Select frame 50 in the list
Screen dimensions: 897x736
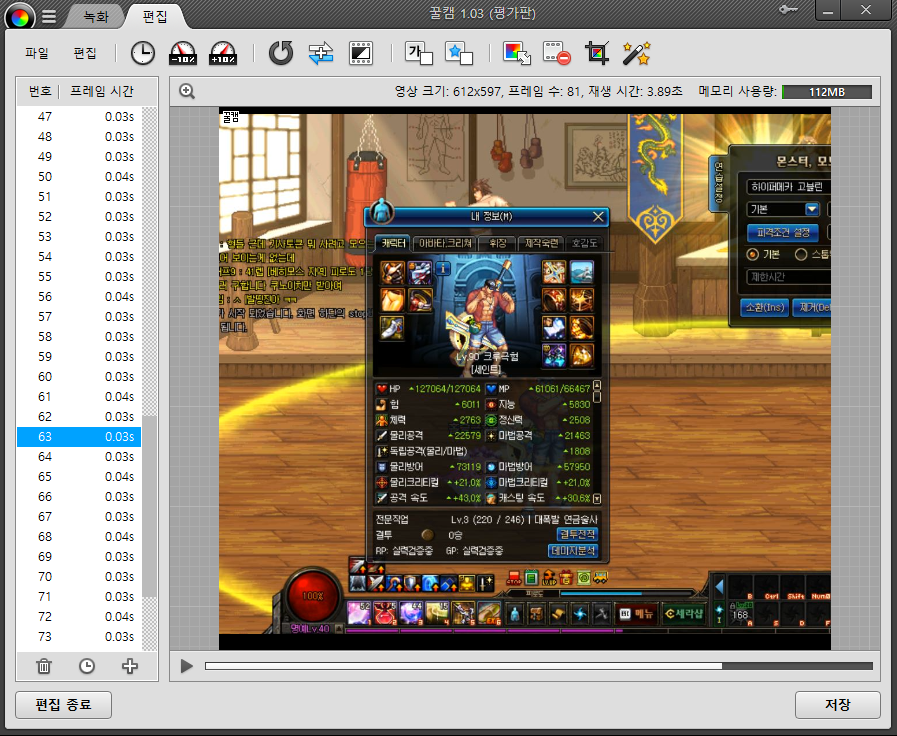click(x=79, y=177)
